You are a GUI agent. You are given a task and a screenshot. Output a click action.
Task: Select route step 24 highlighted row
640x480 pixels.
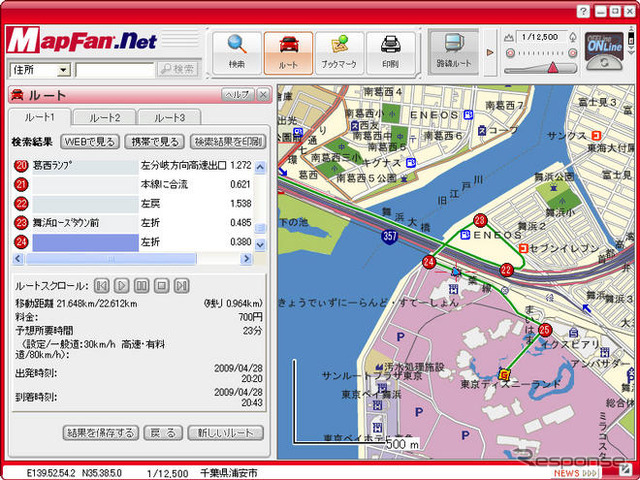point(133,242)
